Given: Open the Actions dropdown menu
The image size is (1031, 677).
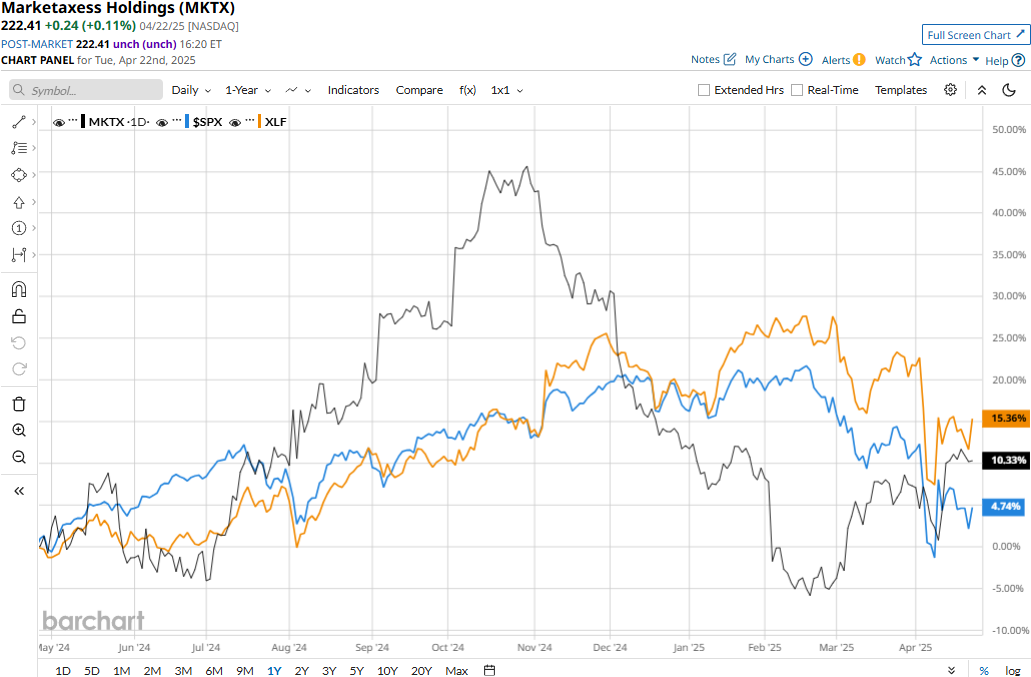Looking at the screenshot, I should [954, 60].
